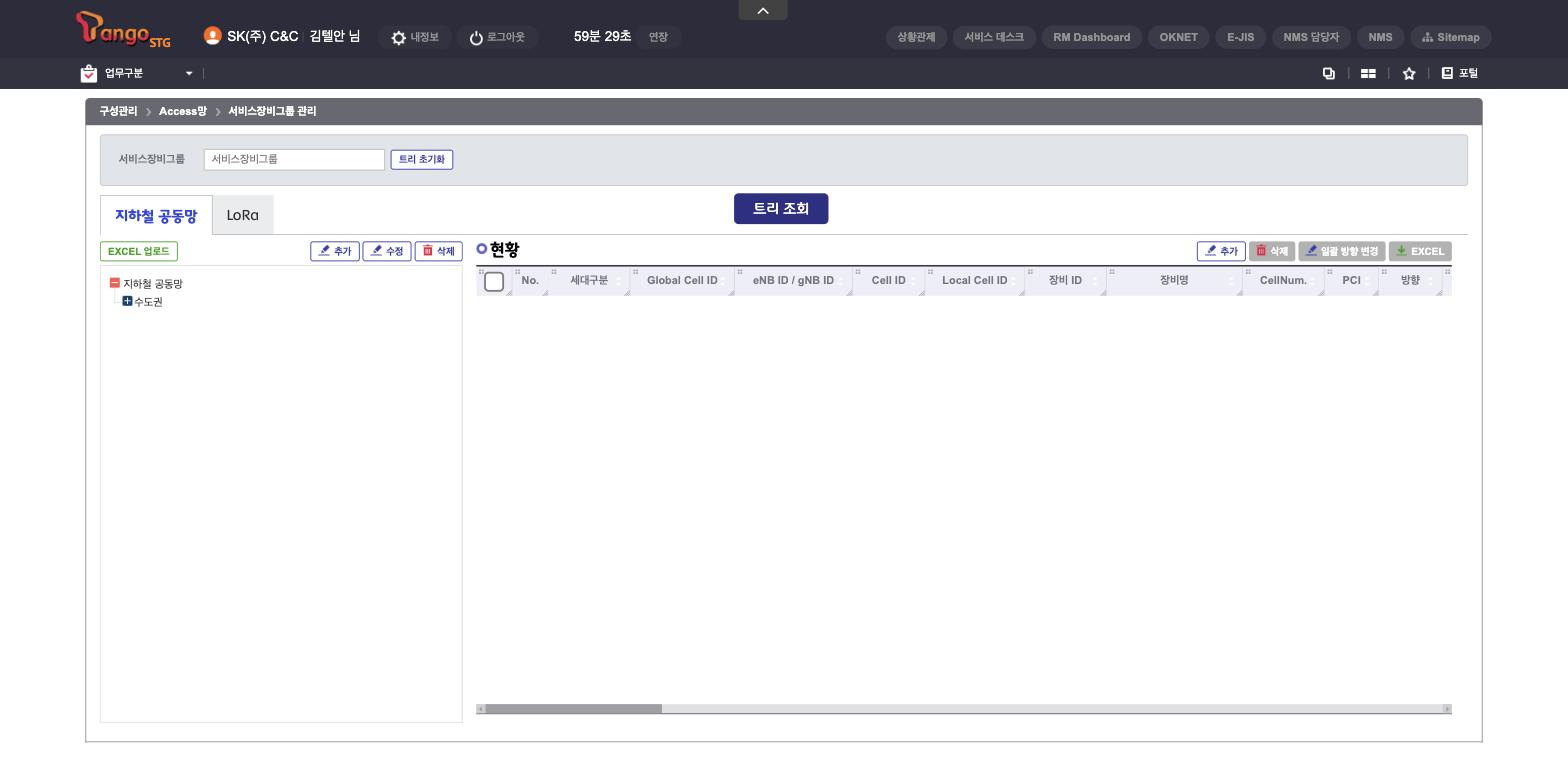
Task: Click 연장 to extend the session
Action: pyautogui.click(x=658, y=37)
